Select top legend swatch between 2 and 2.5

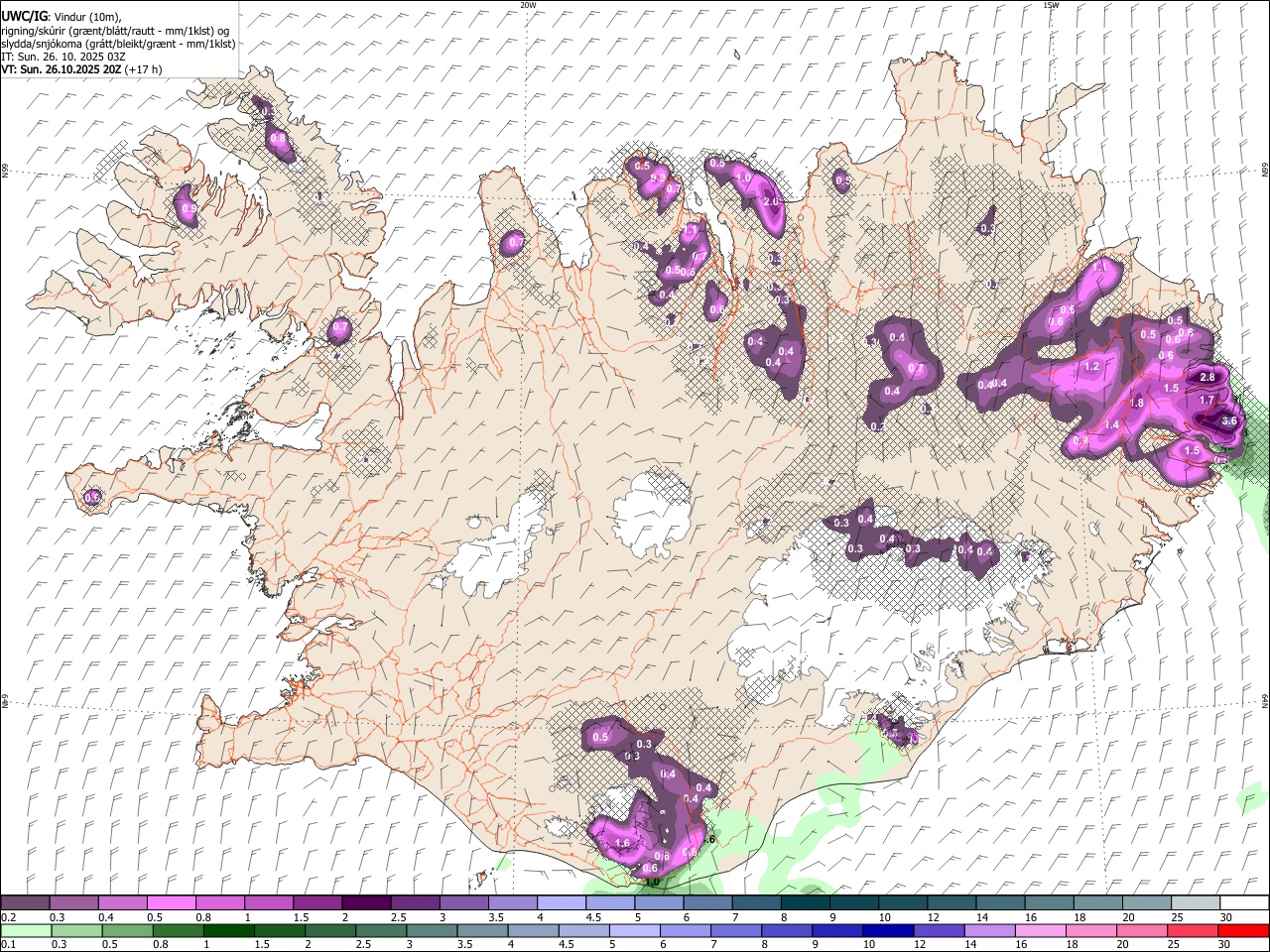tap(366, 903)
